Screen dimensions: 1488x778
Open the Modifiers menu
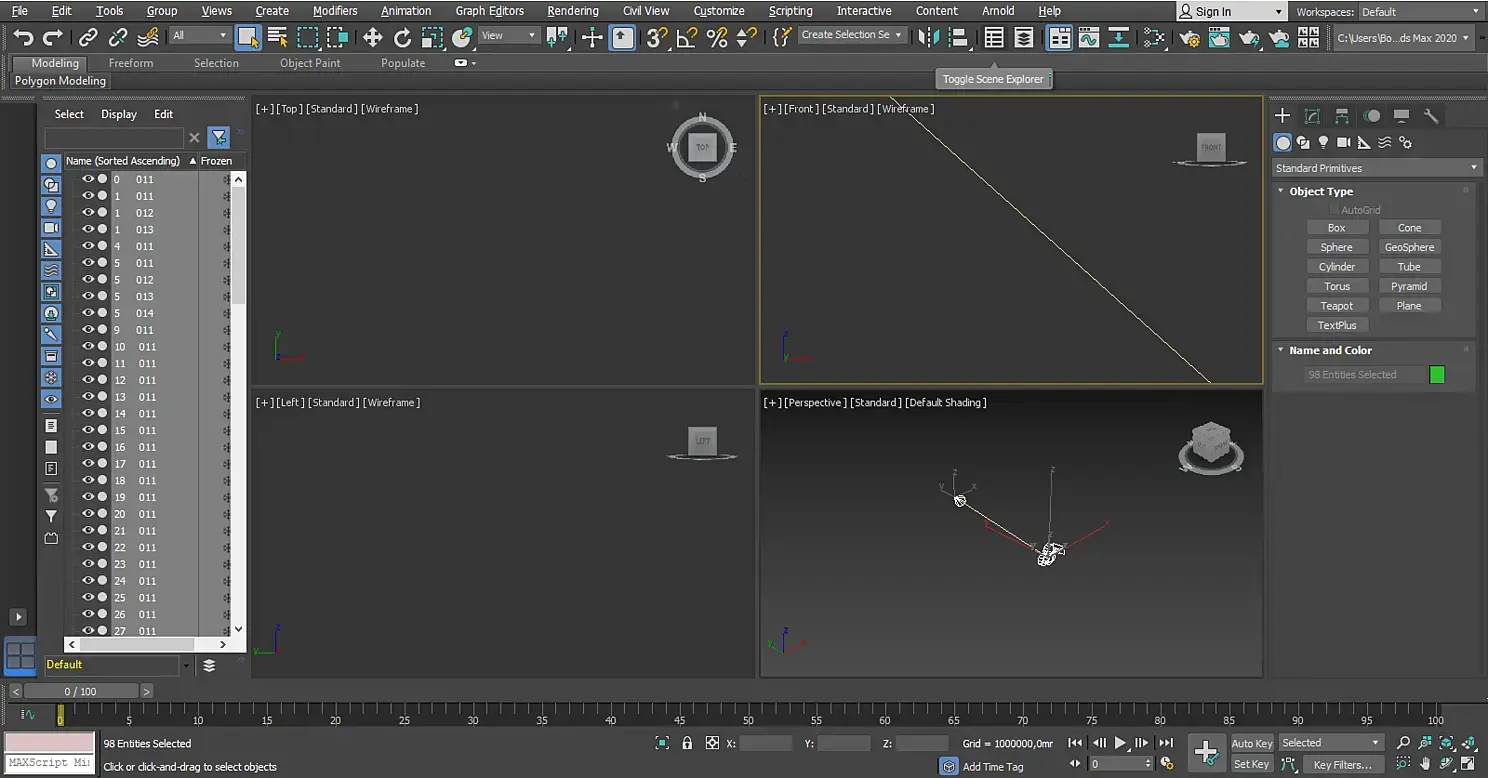coord(335,11)
